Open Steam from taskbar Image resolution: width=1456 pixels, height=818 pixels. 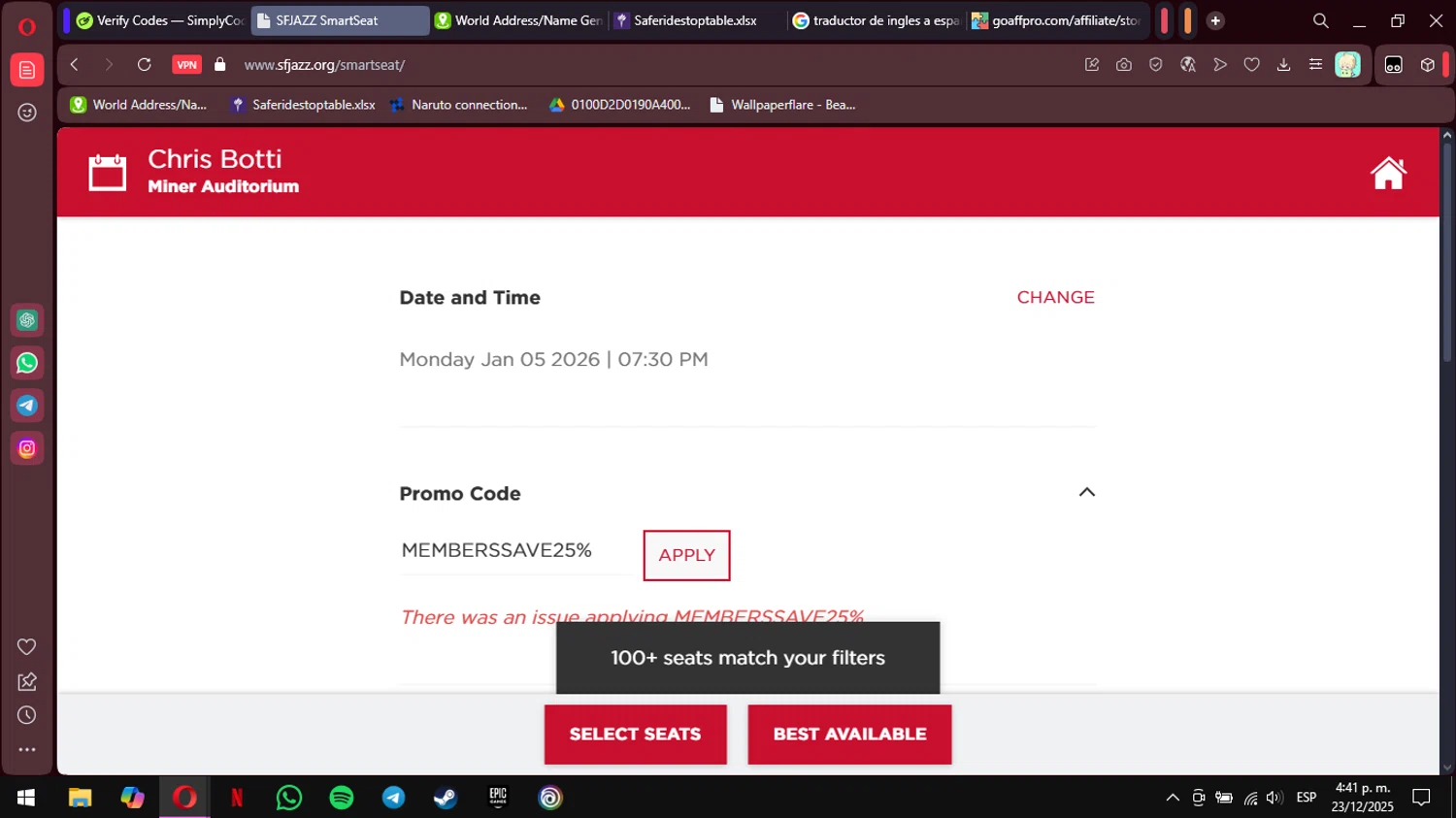446,798
